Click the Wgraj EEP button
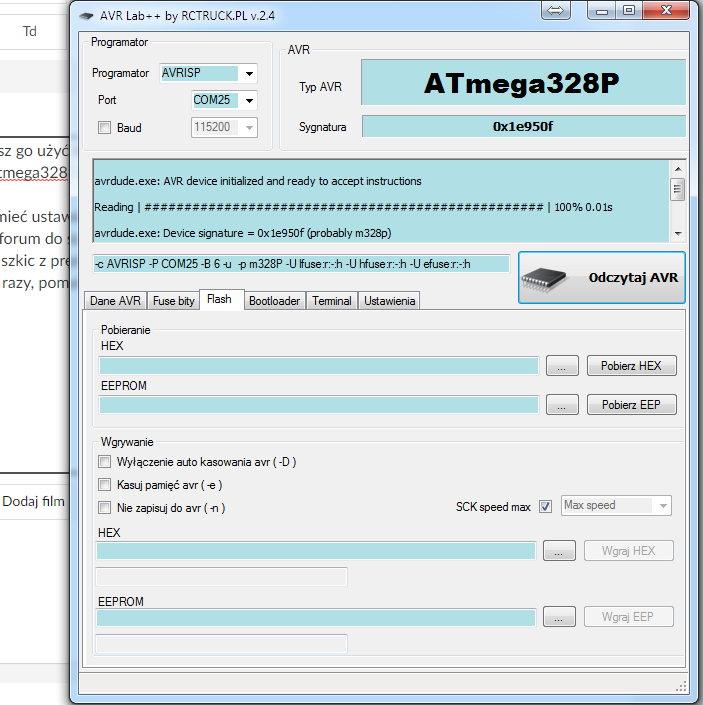This screenshot has width=703, height=705. pos(628,617)
